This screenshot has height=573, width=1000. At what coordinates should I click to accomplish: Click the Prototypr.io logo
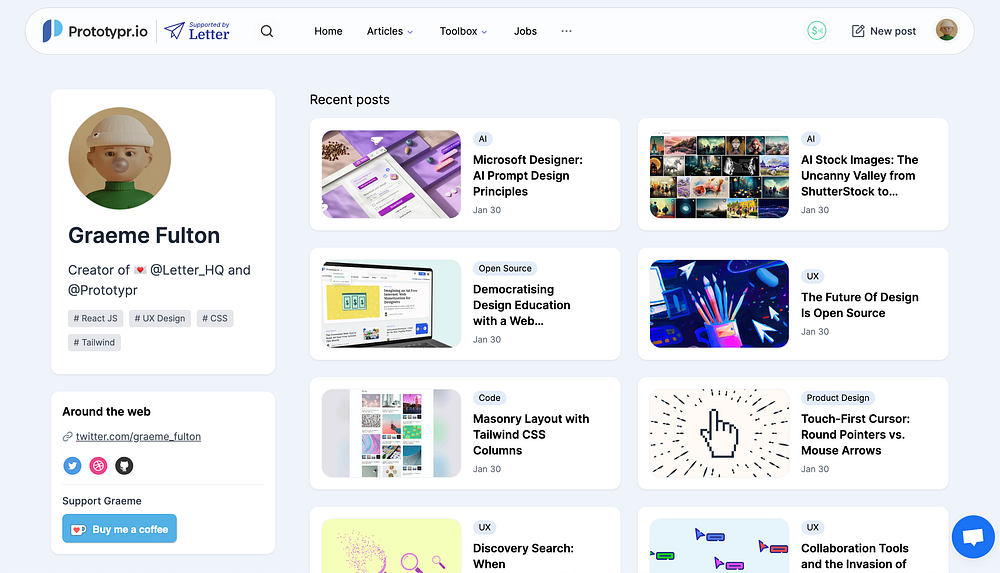pos(95,31)
